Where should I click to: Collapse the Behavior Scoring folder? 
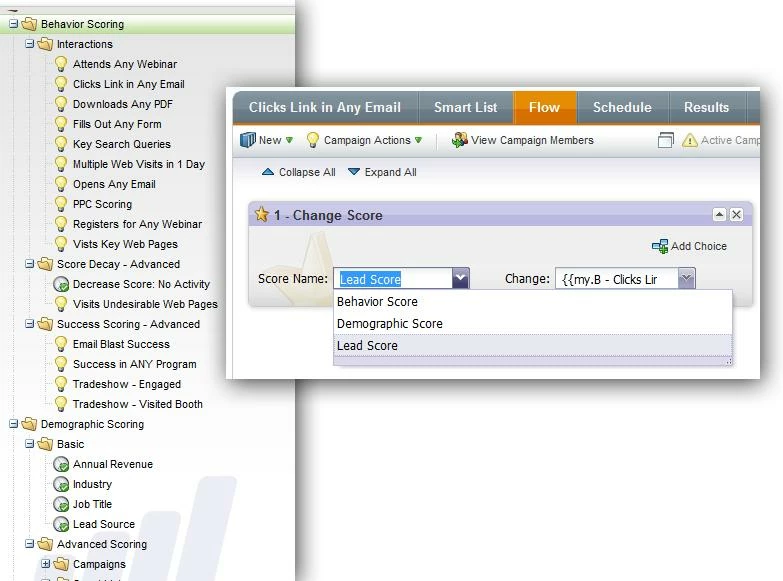[x=13, y=23]
